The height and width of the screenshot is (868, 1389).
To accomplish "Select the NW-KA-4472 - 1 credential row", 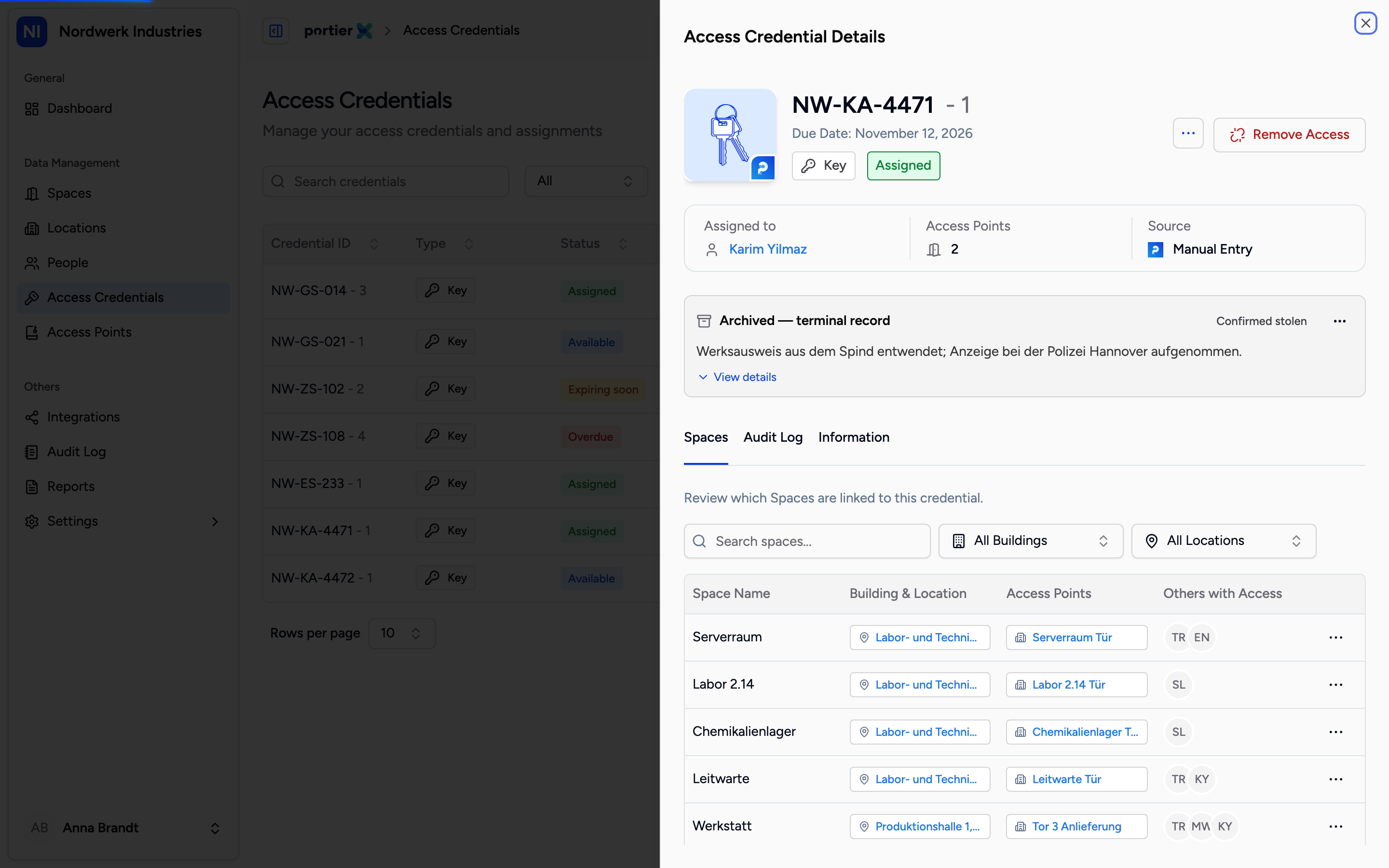I will click(462, 579).
